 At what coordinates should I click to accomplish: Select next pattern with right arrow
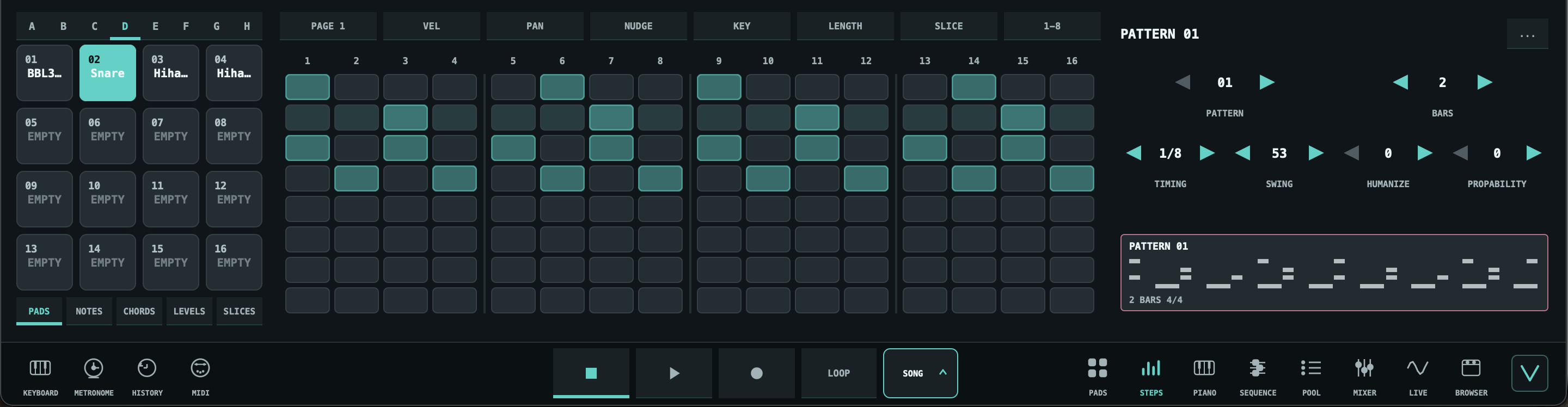[1267, 82]
